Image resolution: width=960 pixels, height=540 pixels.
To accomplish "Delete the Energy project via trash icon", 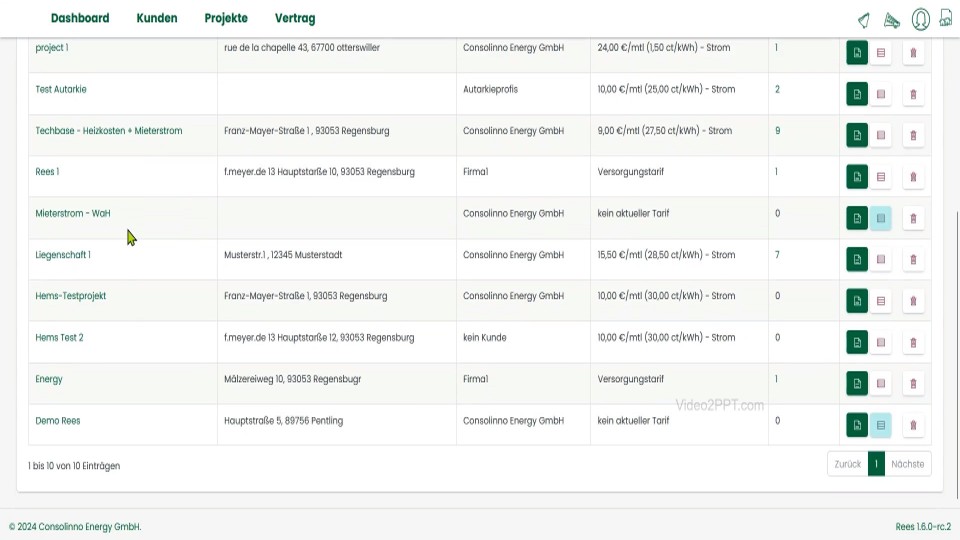I will [912, 383].
